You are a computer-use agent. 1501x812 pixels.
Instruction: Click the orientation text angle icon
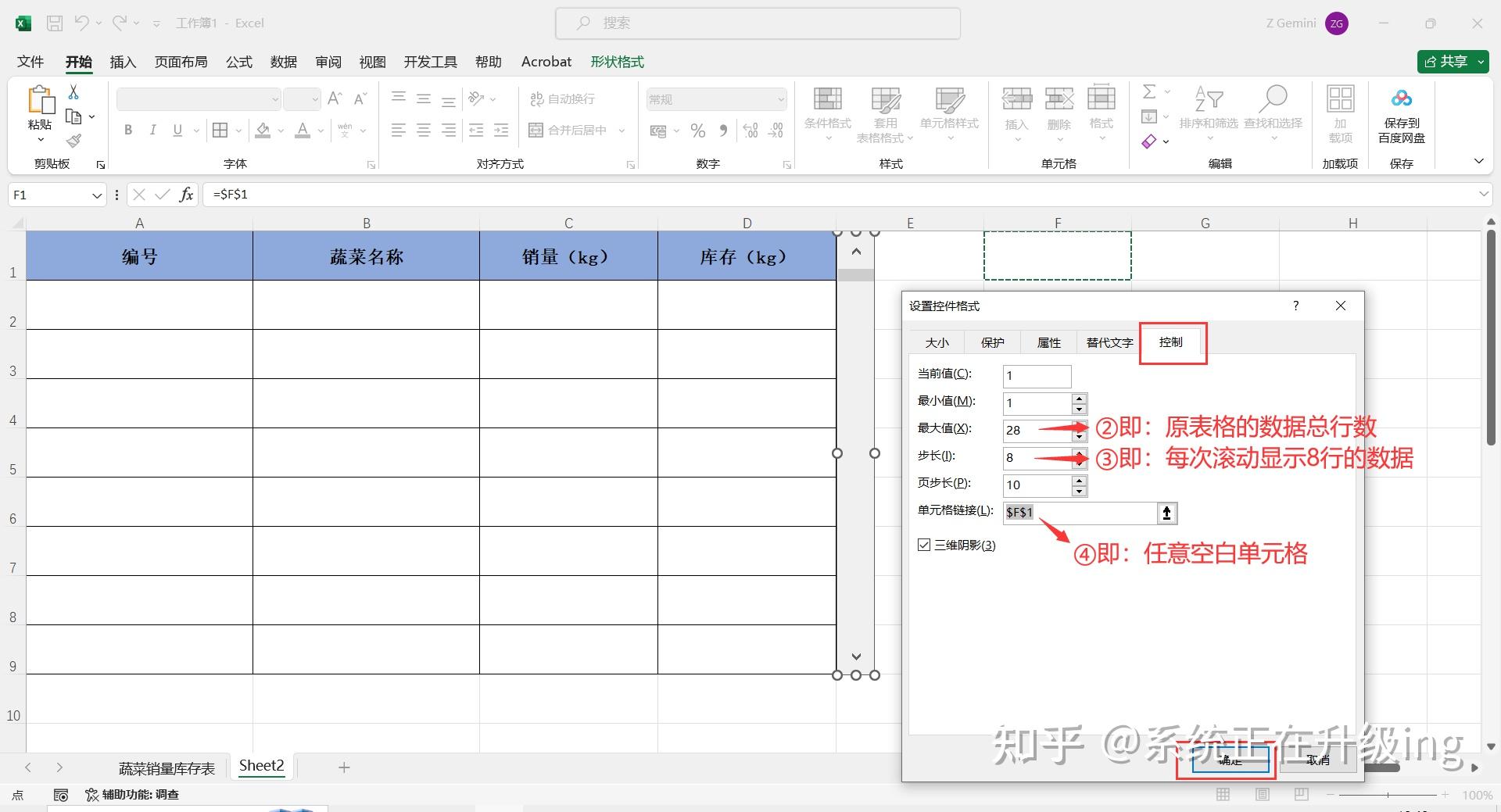point(475,98)
